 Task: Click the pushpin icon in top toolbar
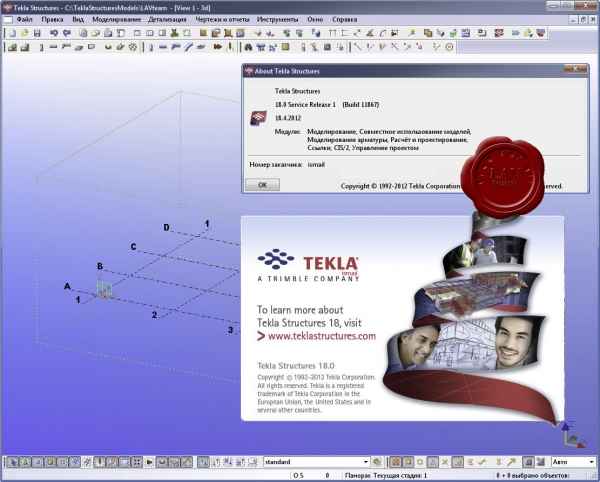(412, 33)
